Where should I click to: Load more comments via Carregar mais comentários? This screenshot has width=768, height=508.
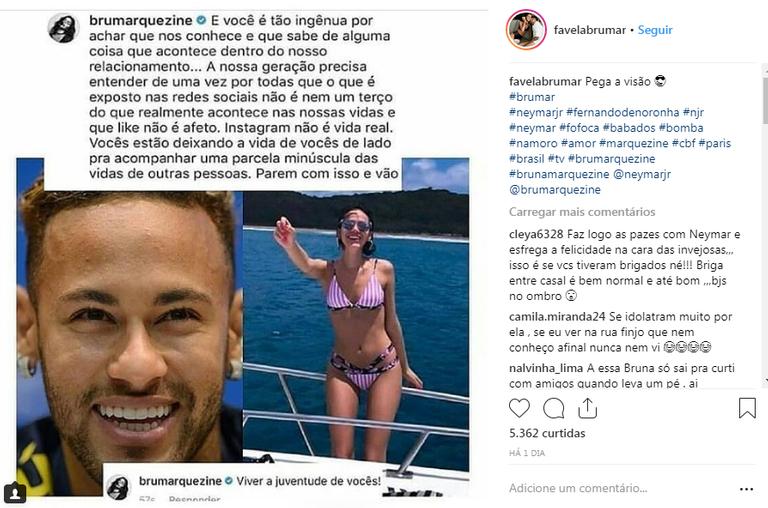(x=582, y=212)
